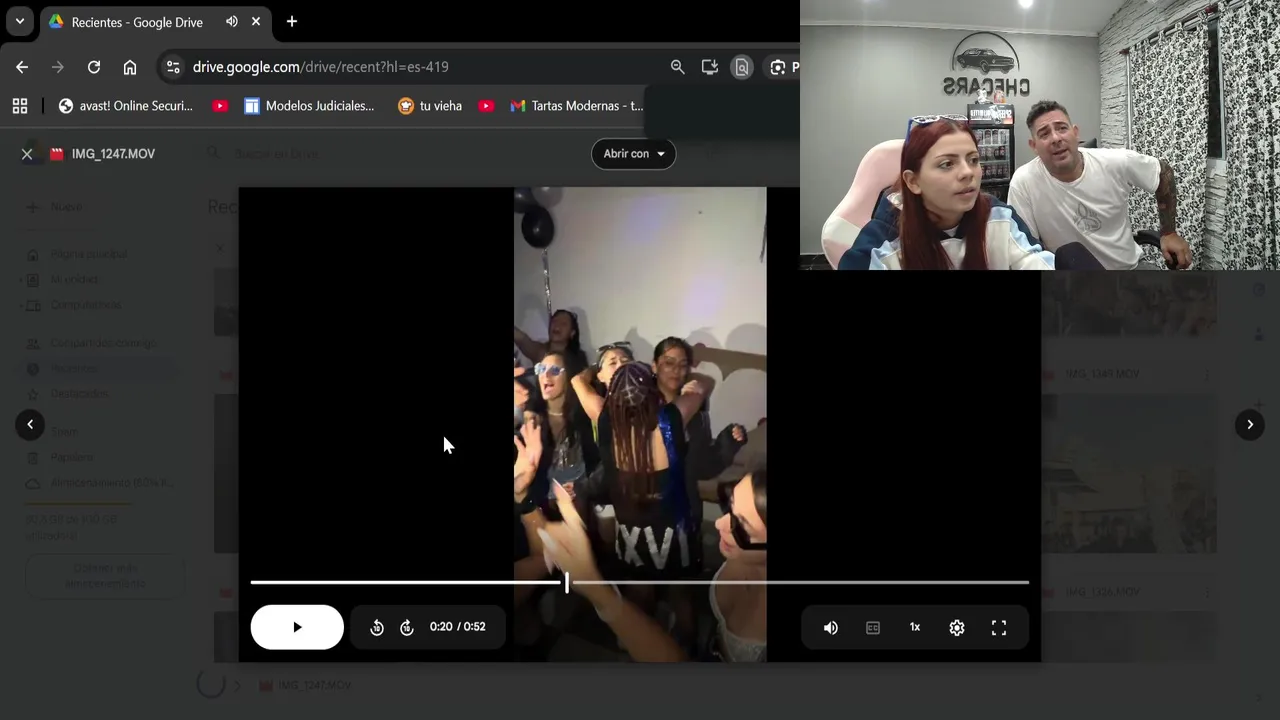Click the 0:20 / 0:52 time display
This screenshot has width=1280, height=720.
coord(458,627)
